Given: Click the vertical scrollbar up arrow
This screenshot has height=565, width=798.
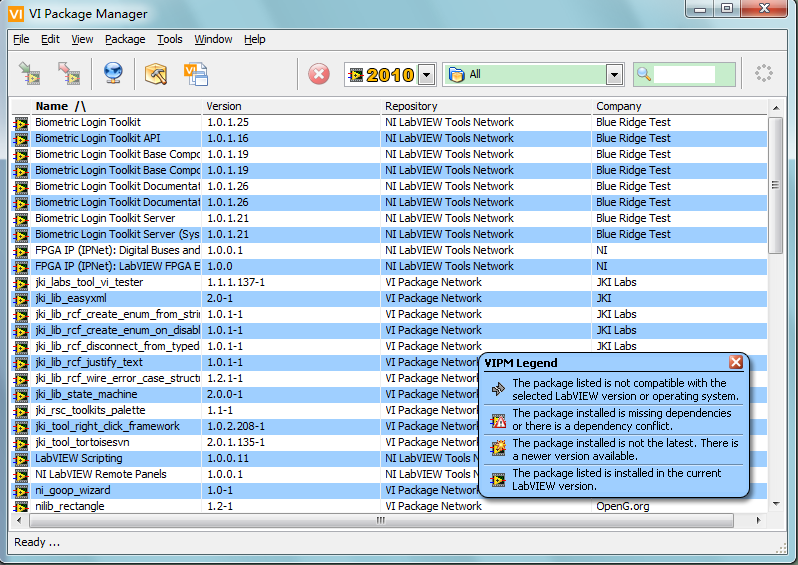Looking at the screenshot, I should (x=776, y=108).
